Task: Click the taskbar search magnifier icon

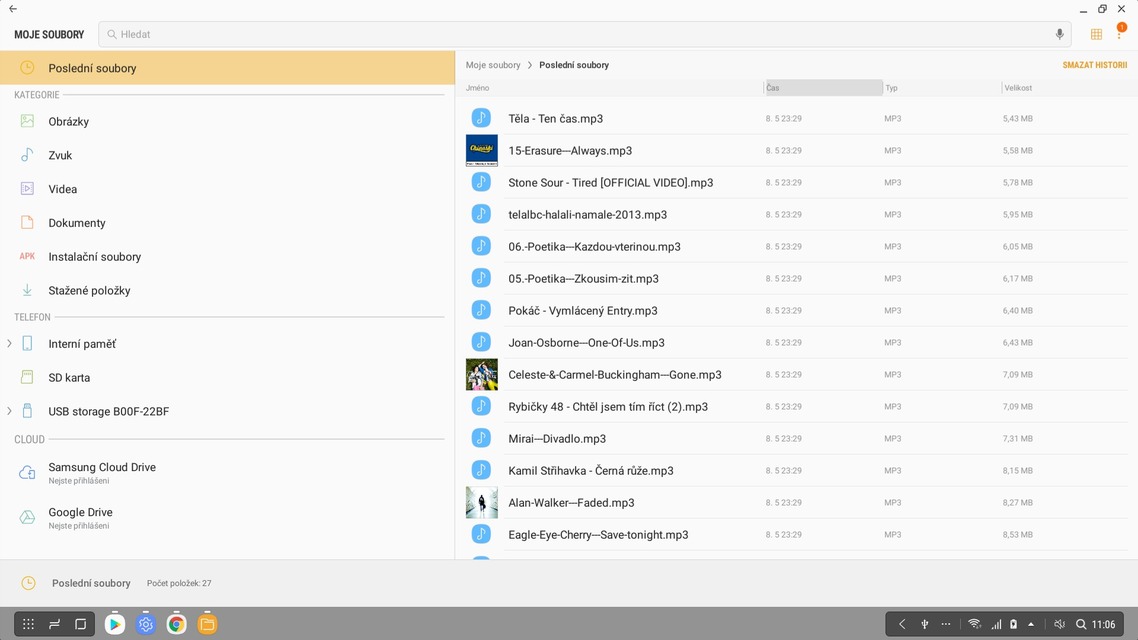Action: coord(1081,624)
